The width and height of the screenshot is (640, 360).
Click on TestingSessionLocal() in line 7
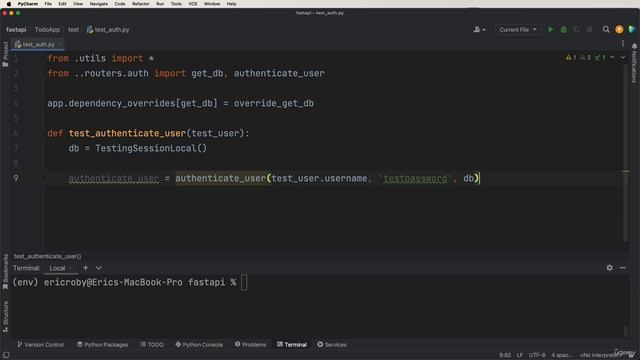(x=151, y=148)
